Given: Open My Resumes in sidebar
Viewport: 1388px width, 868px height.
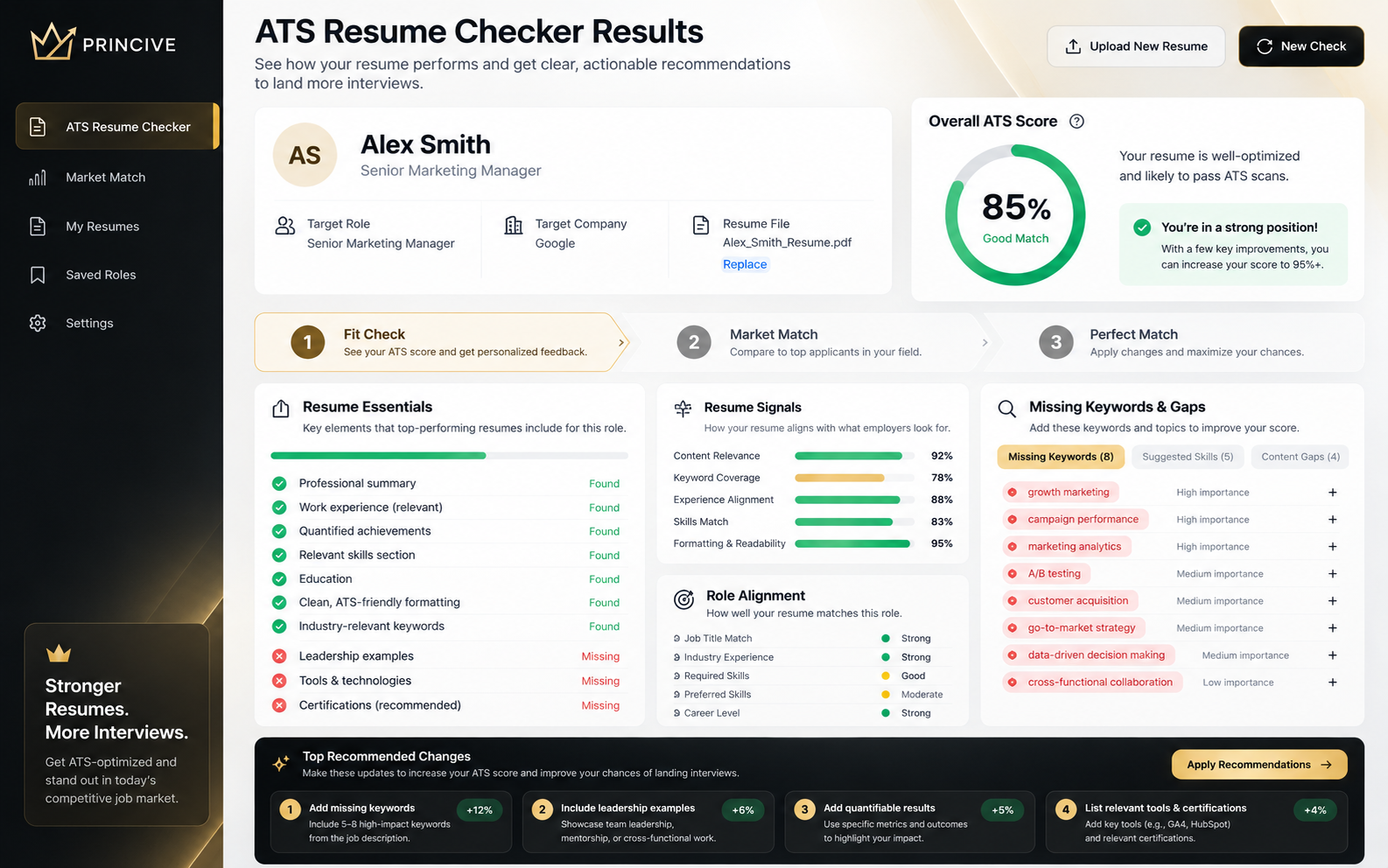Looking at the screenshot, I should (x=117, y=226).
